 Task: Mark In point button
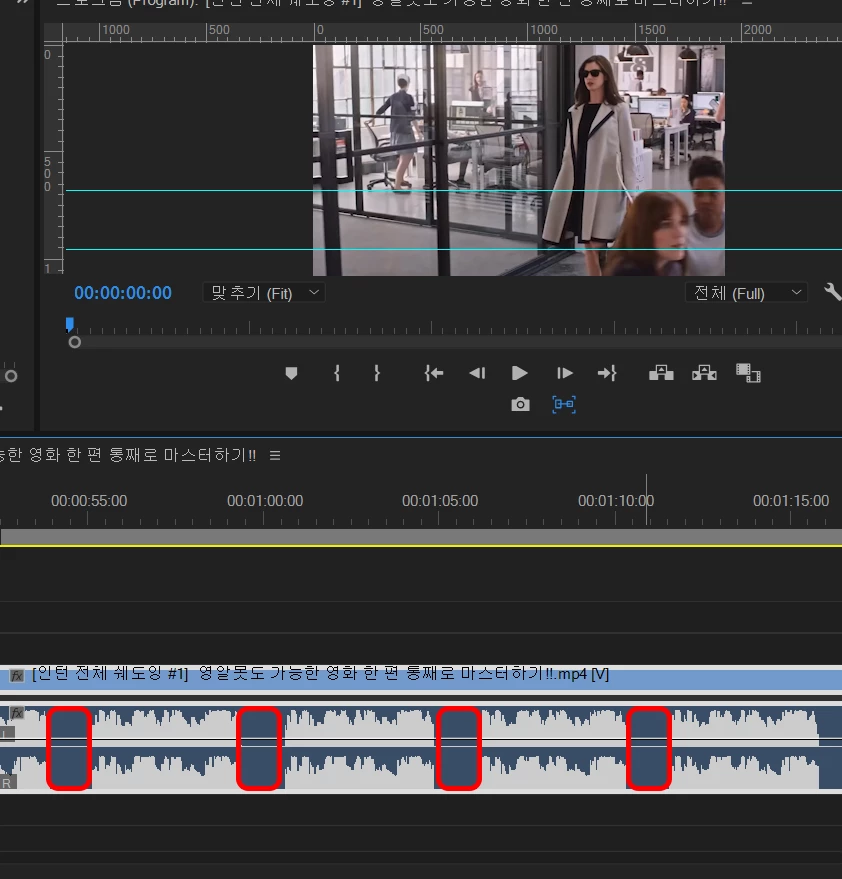click(336, 373)
